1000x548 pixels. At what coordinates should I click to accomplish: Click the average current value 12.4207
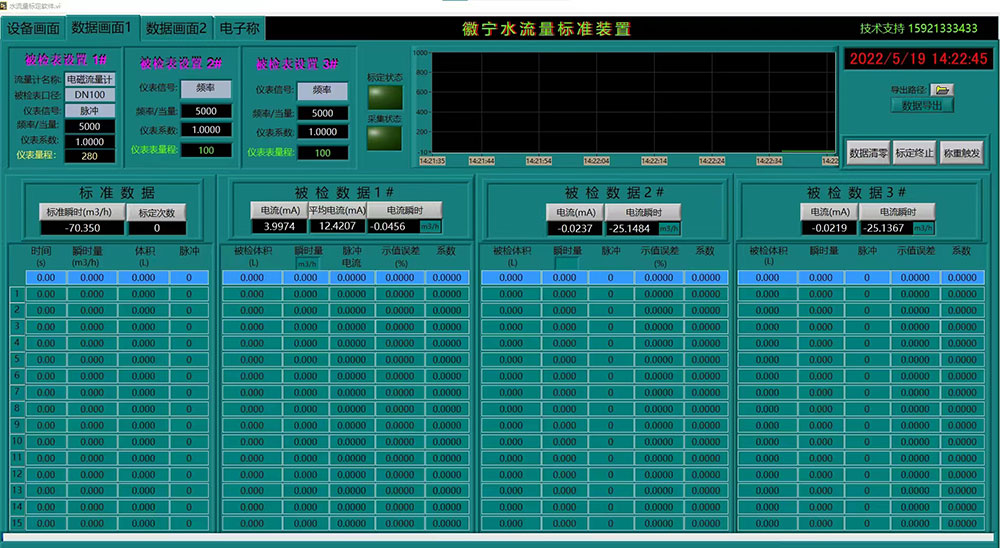pos(337,226)
